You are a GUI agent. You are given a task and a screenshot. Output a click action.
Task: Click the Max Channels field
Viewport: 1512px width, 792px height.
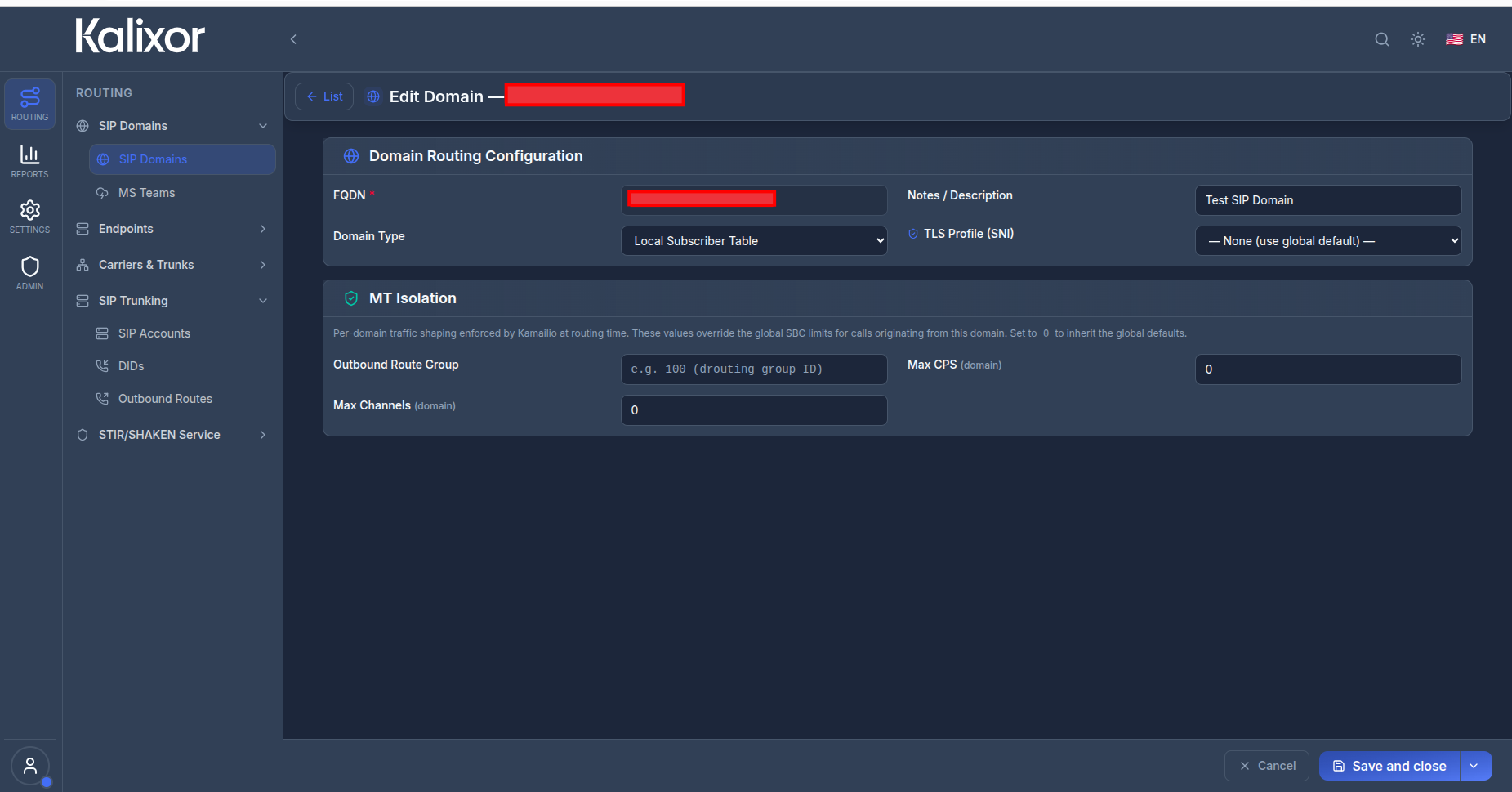point(754,410)
